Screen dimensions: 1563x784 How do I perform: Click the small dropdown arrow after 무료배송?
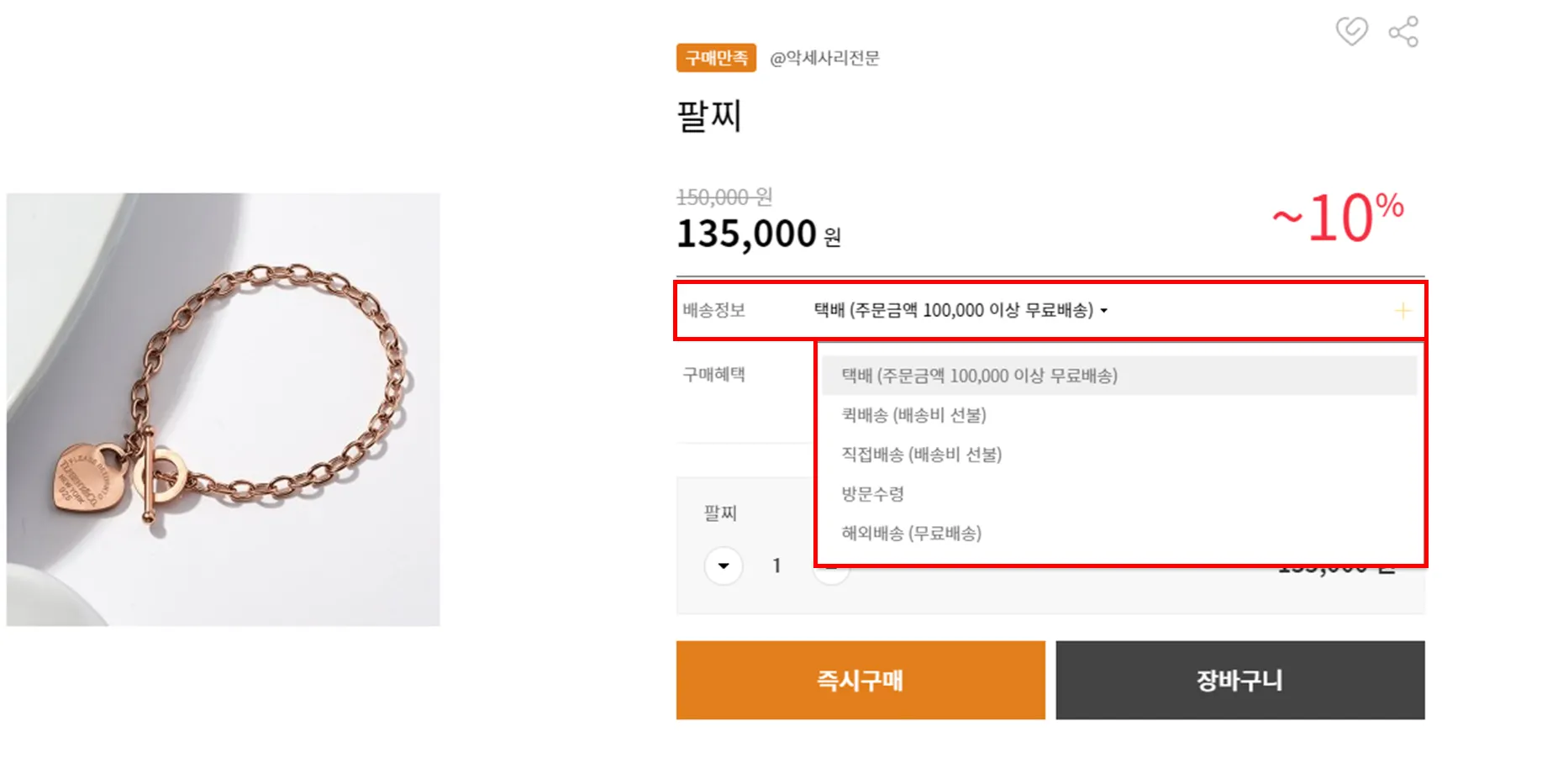click(1104, 312)
